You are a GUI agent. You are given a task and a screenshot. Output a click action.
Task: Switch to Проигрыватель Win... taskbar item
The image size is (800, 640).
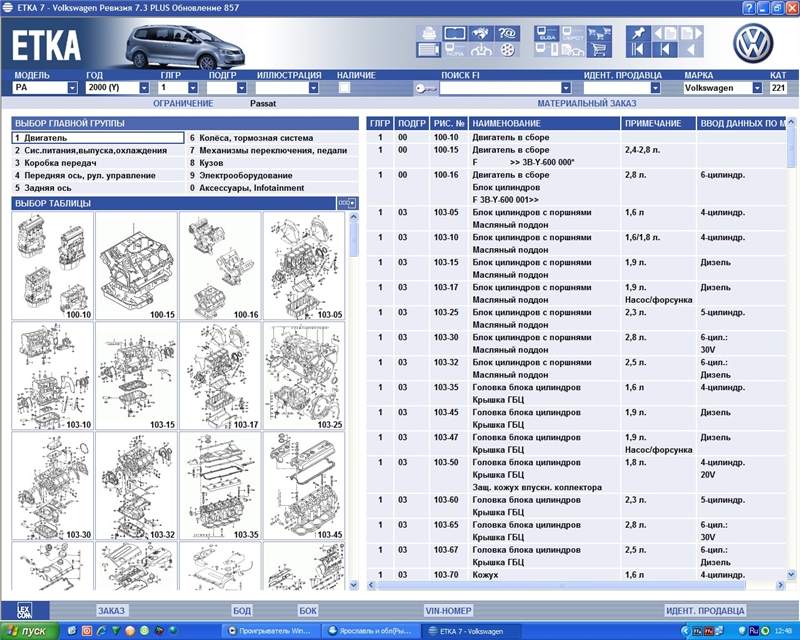pyautogui.click(x=271, y=631)
